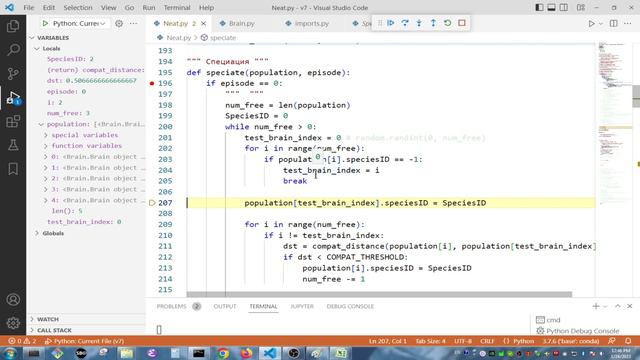Open the File menu

(29, 7)
